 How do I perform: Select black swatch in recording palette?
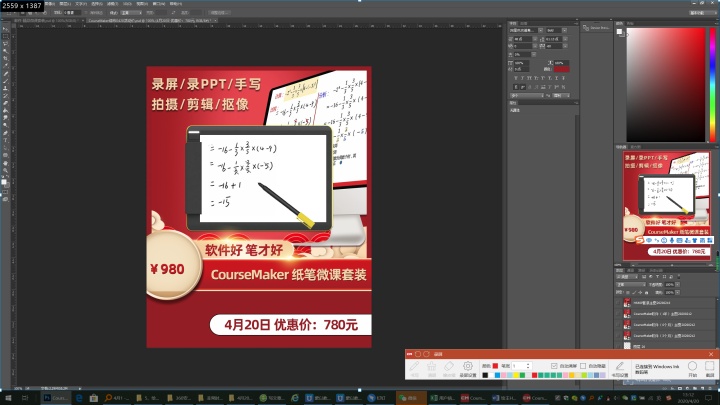click(485, 375)
